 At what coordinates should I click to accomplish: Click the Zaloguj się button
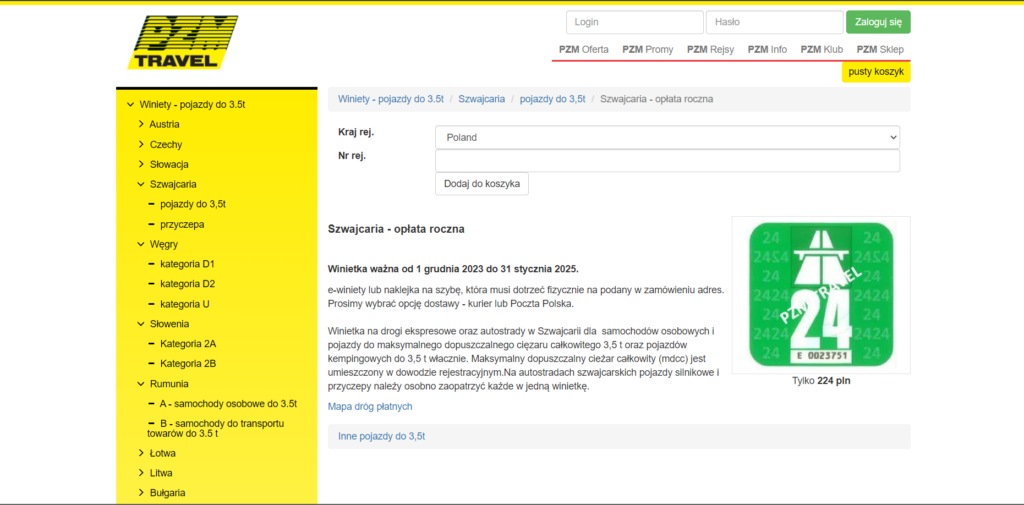pyautogui.click(x=877, y=22)
